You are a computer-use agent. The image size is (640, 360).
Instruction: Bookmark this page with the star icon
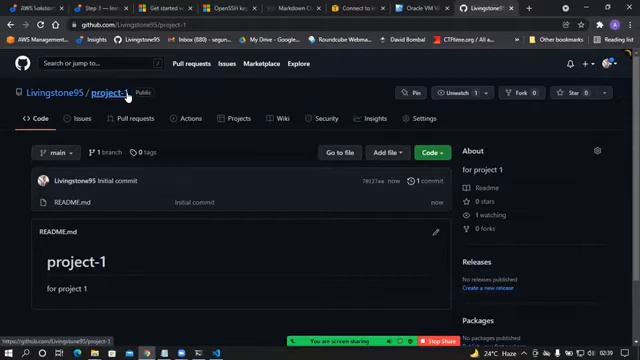(x=581, y=25)
